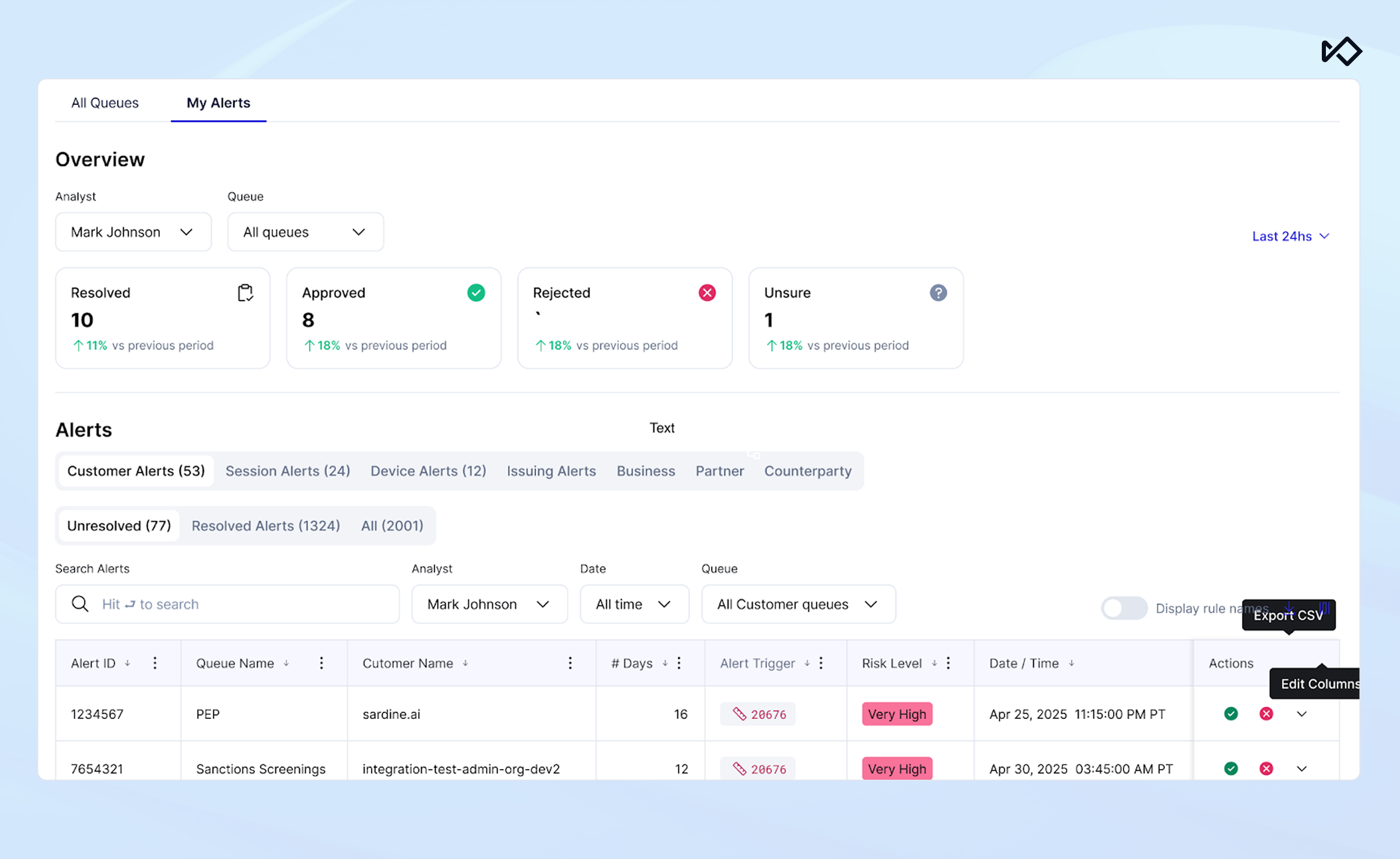Select the Session Alerts (24) tab
The width and height of the screenshot is (1400, 859).
click(288, 471)
